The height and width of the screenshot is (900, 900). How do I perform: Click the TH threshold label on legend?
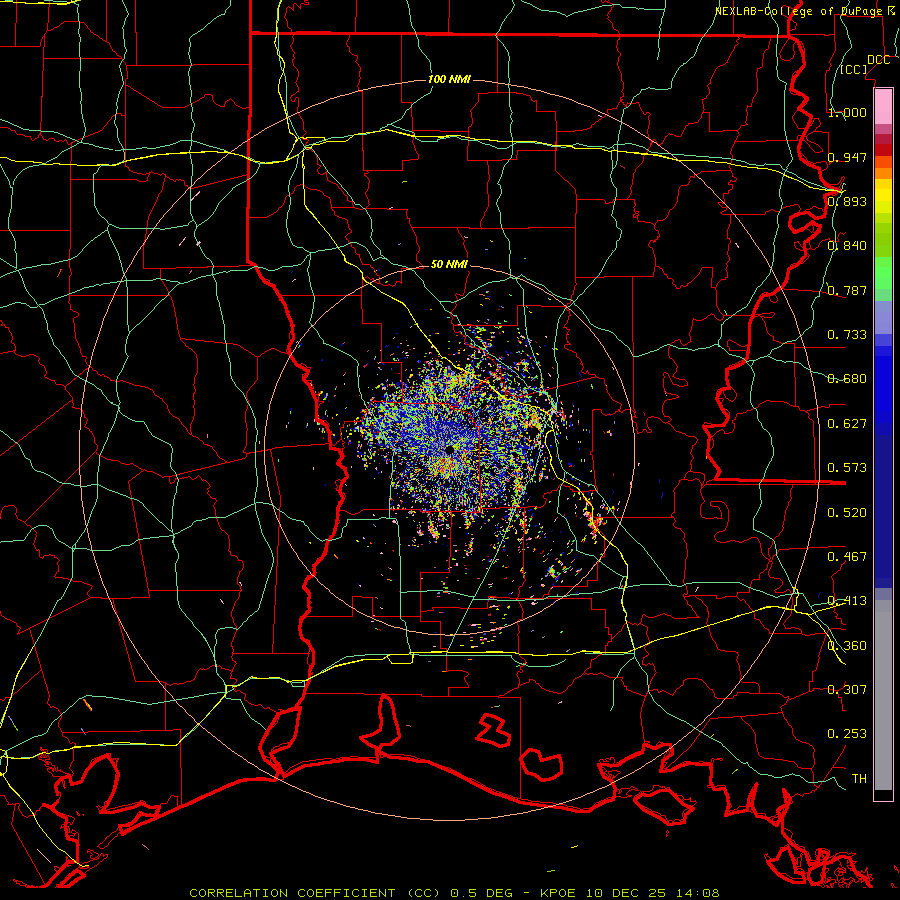pyautogui.click(x=859, y=779)
